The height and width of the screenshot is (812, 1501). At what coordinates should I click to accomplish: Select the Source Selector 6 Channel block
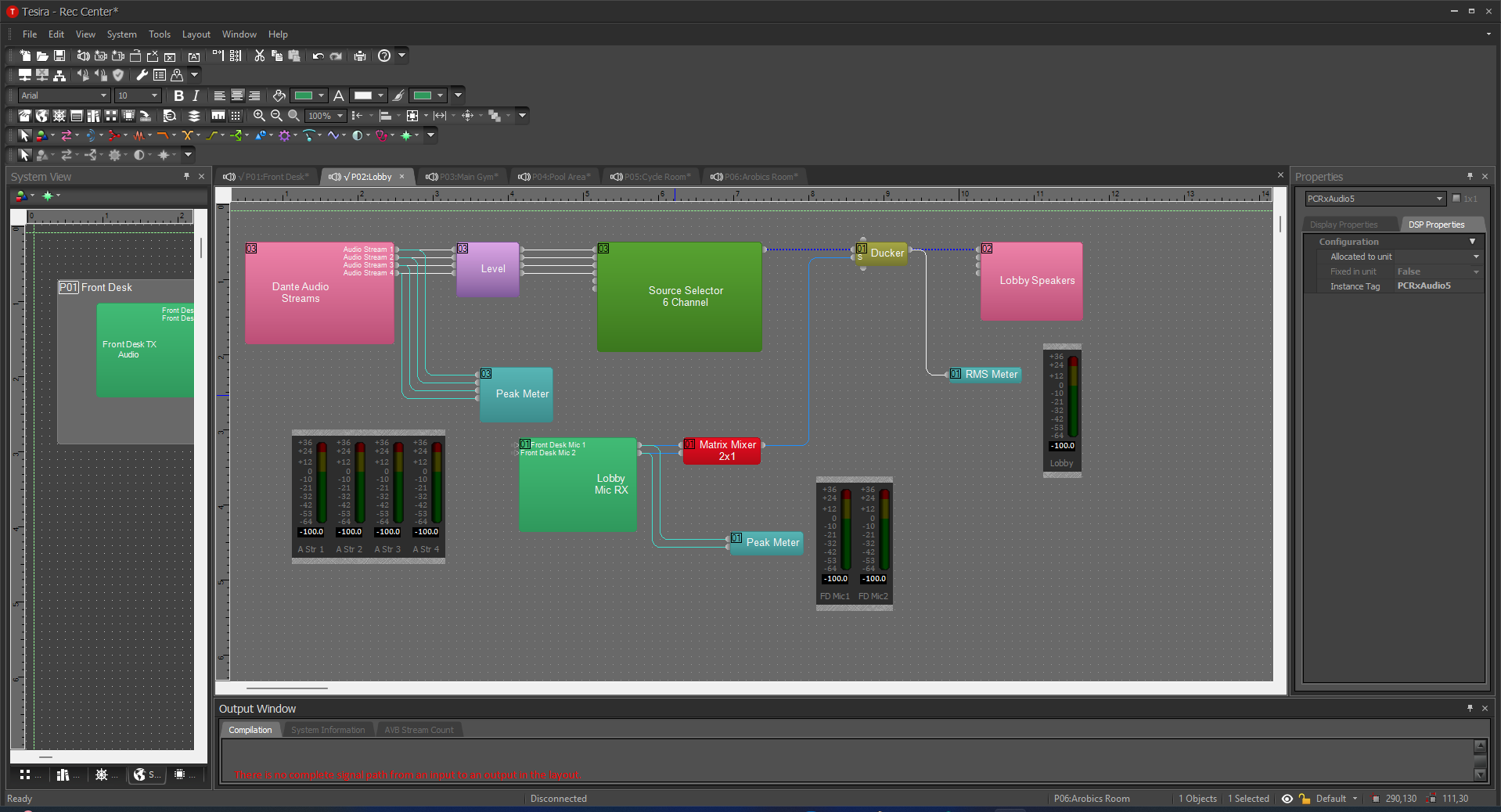click(679, 296)
